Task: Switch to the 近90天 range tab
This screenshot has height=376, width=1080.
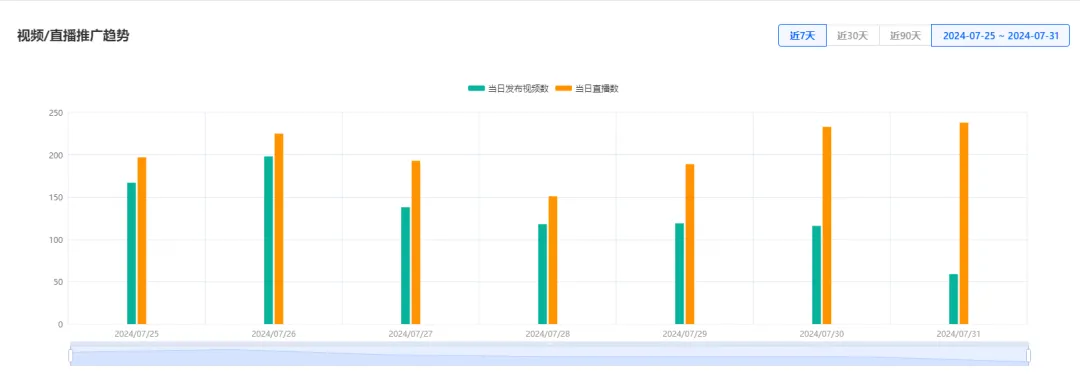Action: 905,36
